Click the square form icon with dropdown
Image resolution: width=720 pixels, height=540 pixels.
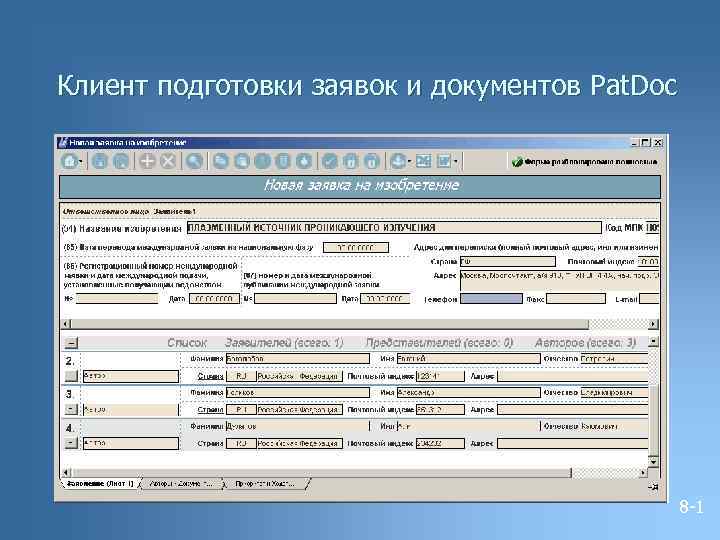[444, 162]
